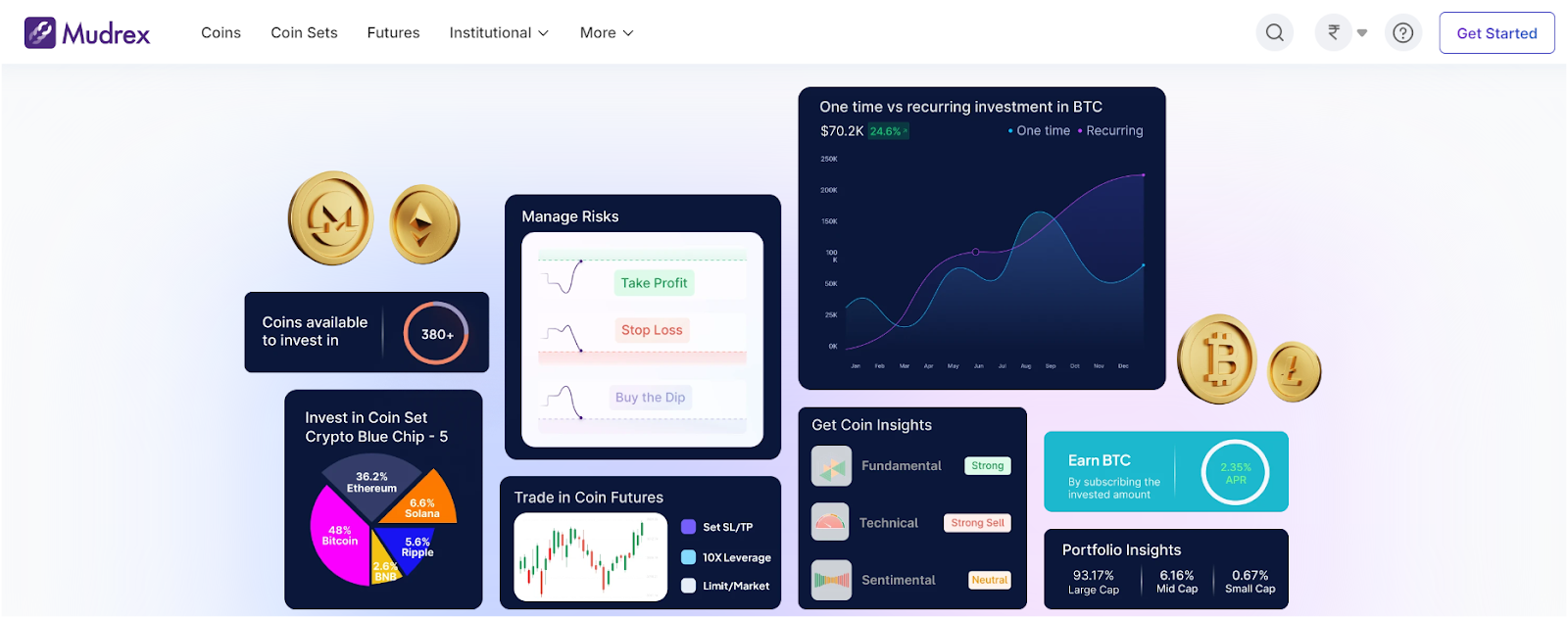Click the $70.2K value

click(x=842, y=130)
